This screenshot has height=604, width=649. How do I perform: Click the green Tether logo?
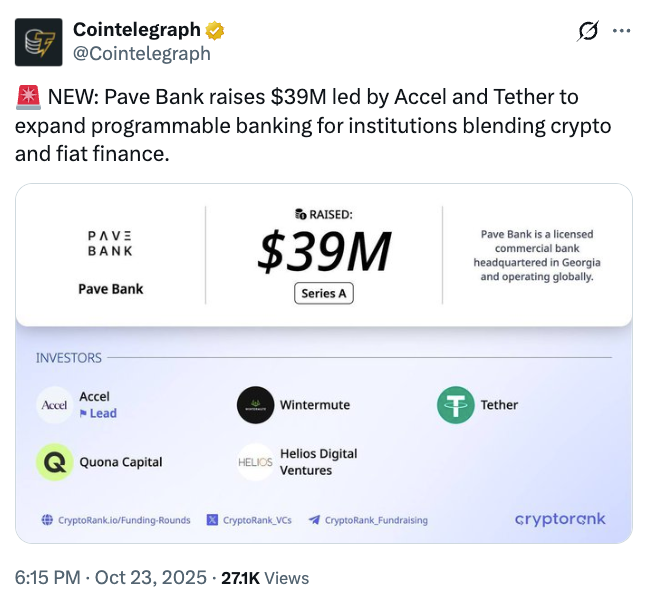click(455, 405)
